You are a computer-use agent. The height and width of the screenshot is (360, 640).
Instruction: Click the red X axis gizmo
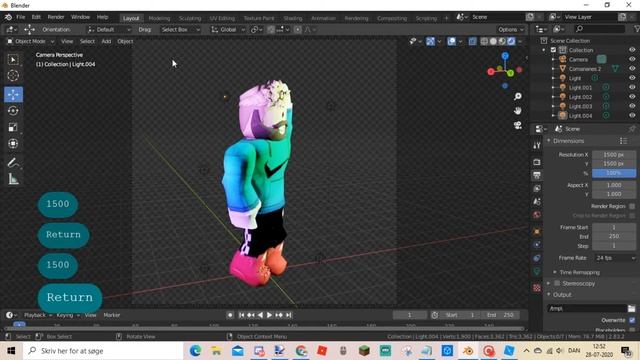[x=491, y=72]
